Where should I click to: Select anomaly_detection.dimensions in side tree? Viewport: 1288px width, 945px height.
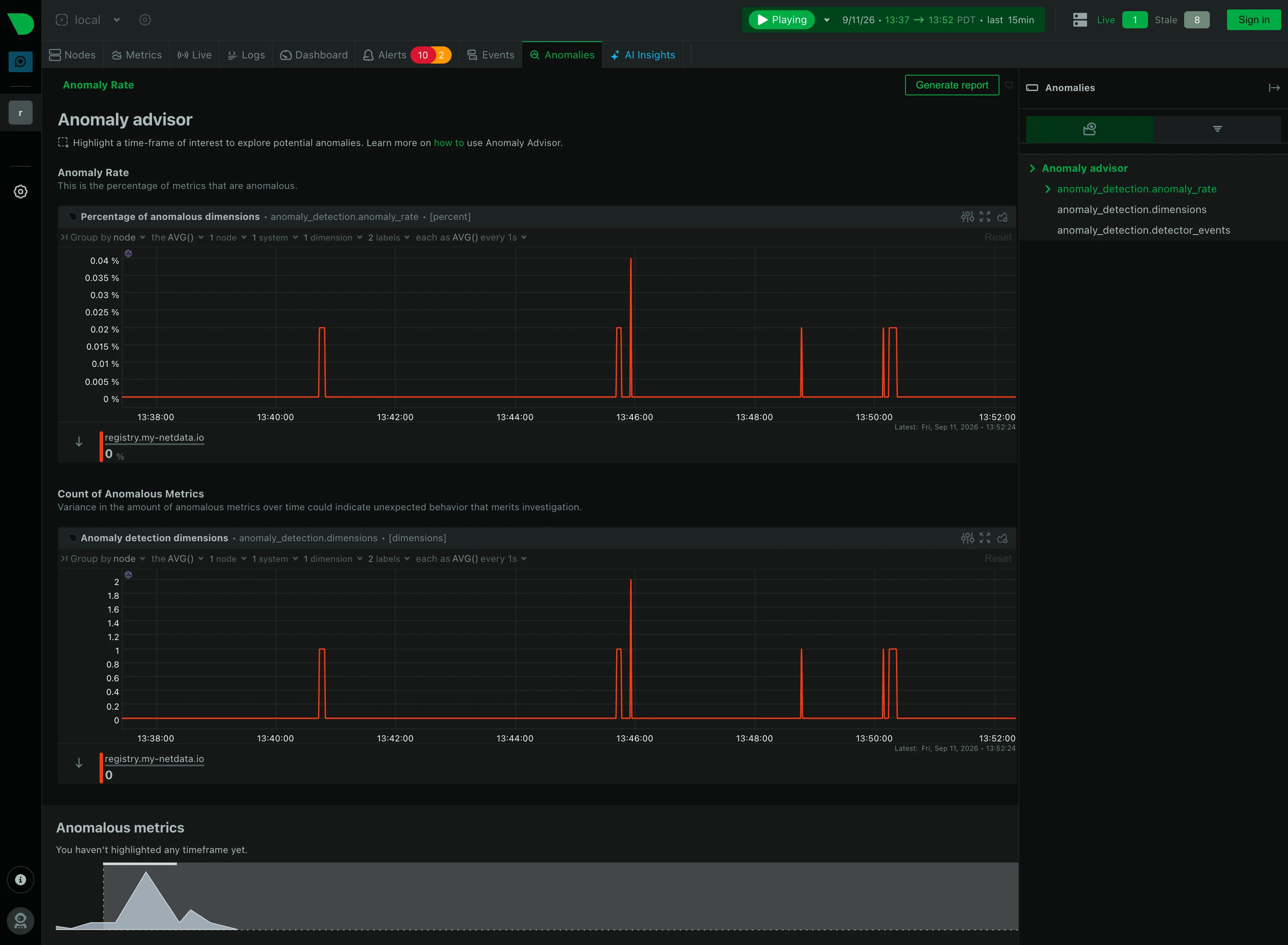pyautogui.click(x=1131, y=209)
